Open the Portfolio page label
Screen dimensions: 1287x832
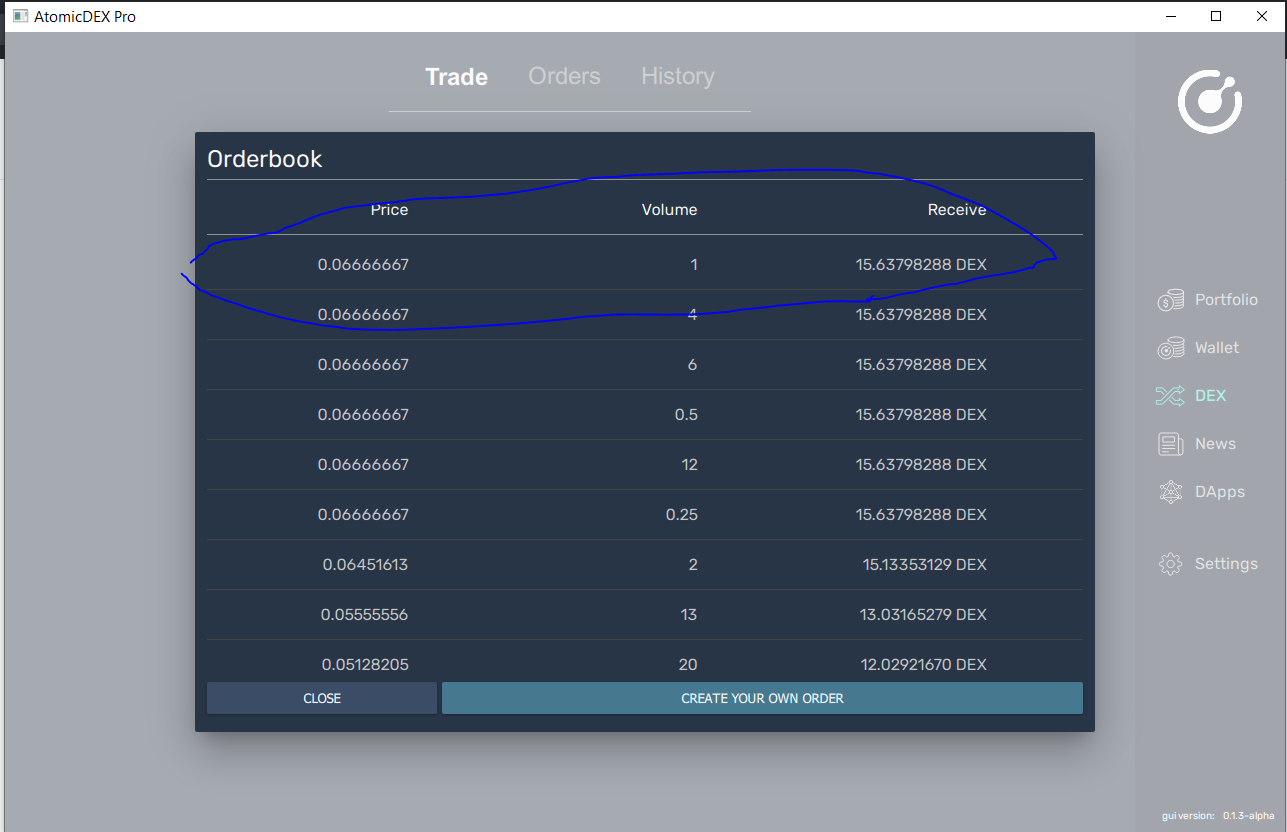click(x=1226, y=300)
